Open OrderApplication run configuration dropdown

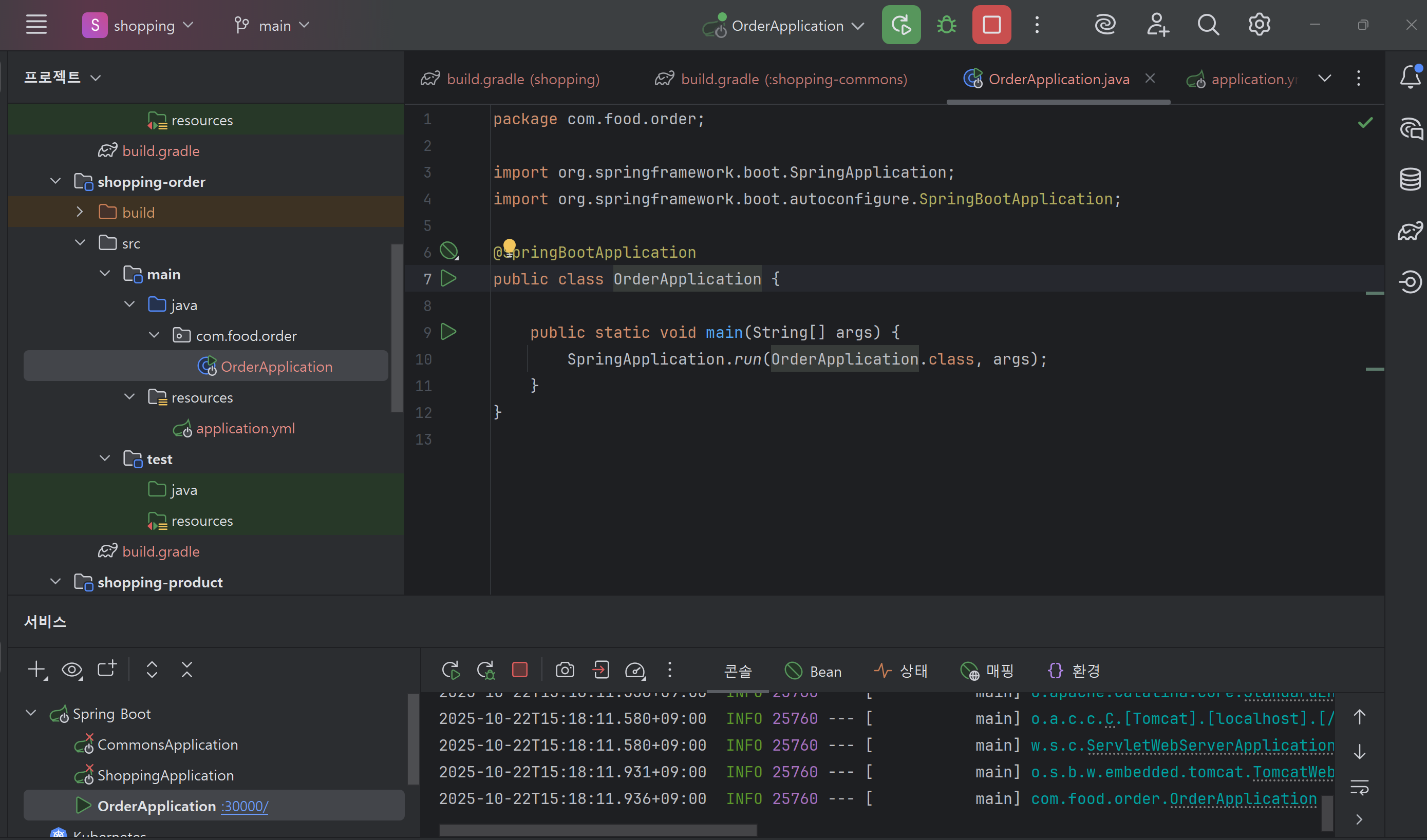coord(787,26)
